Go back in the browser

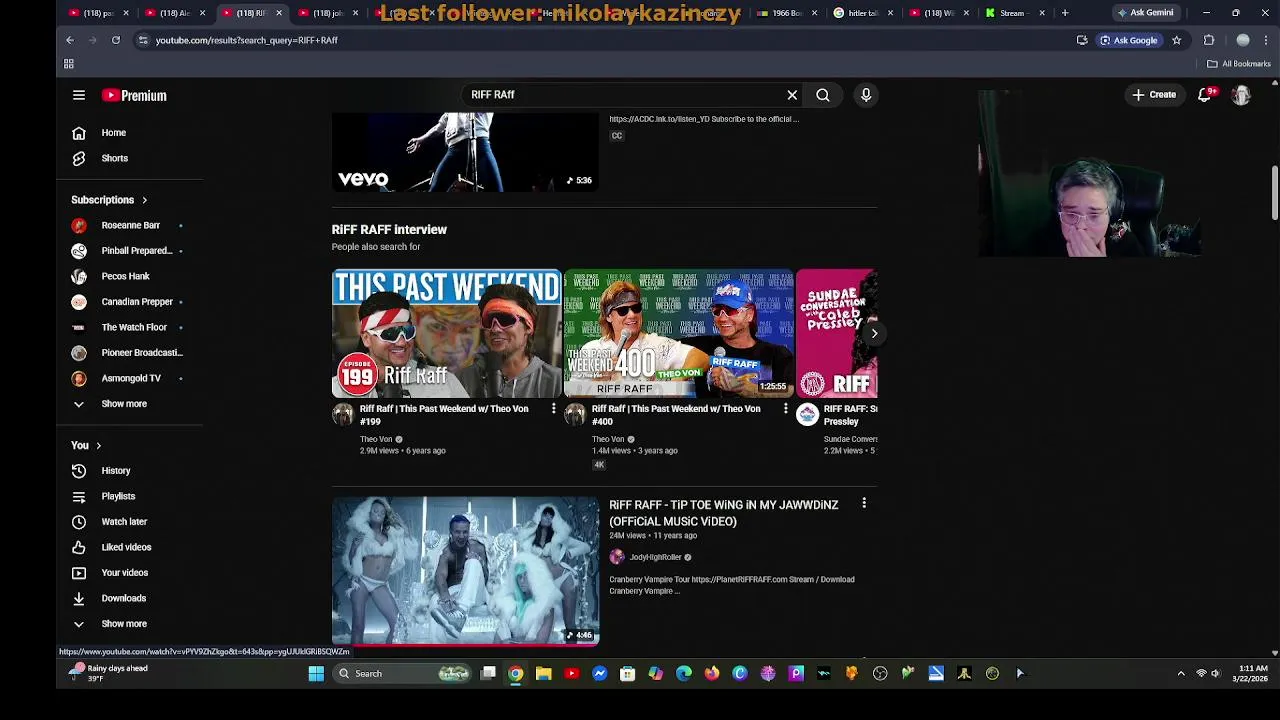[x=70, y=40]
